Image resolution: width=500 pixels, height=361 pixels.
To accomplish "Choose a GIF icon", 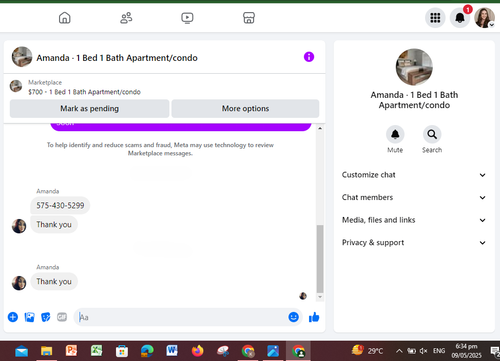I will (62, 317).
